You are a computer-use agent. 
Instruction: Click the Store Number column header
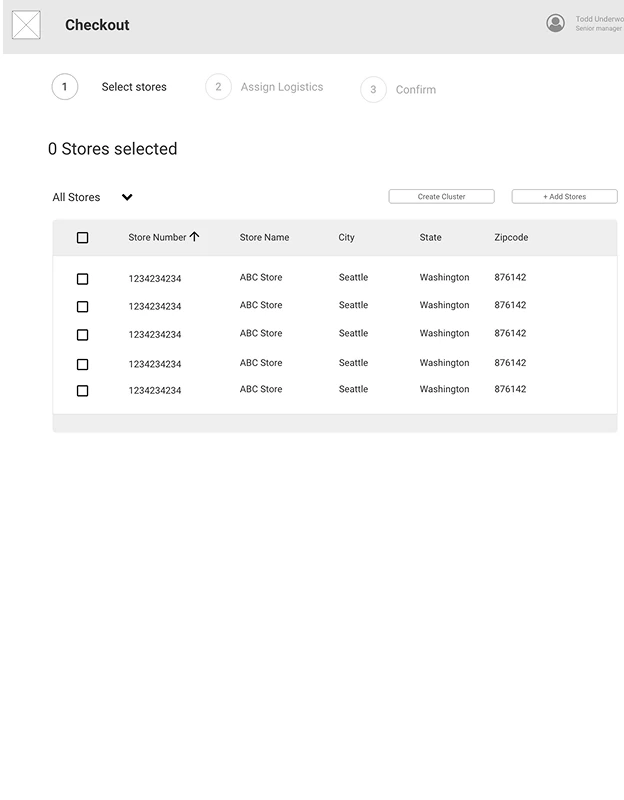(x=157, y=237)
